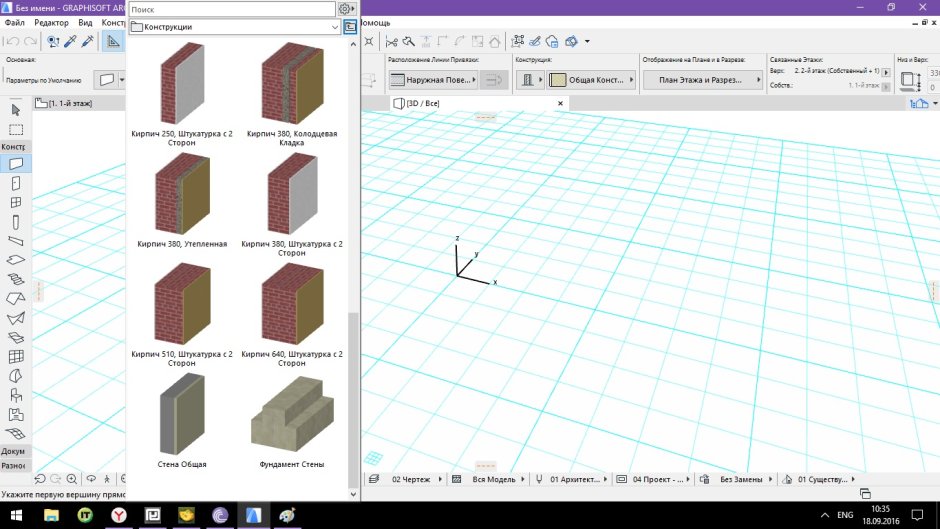Viewport: 940px width, 529px height.
Task: Expand the top linked story arrow
Action: pos(886,72)
